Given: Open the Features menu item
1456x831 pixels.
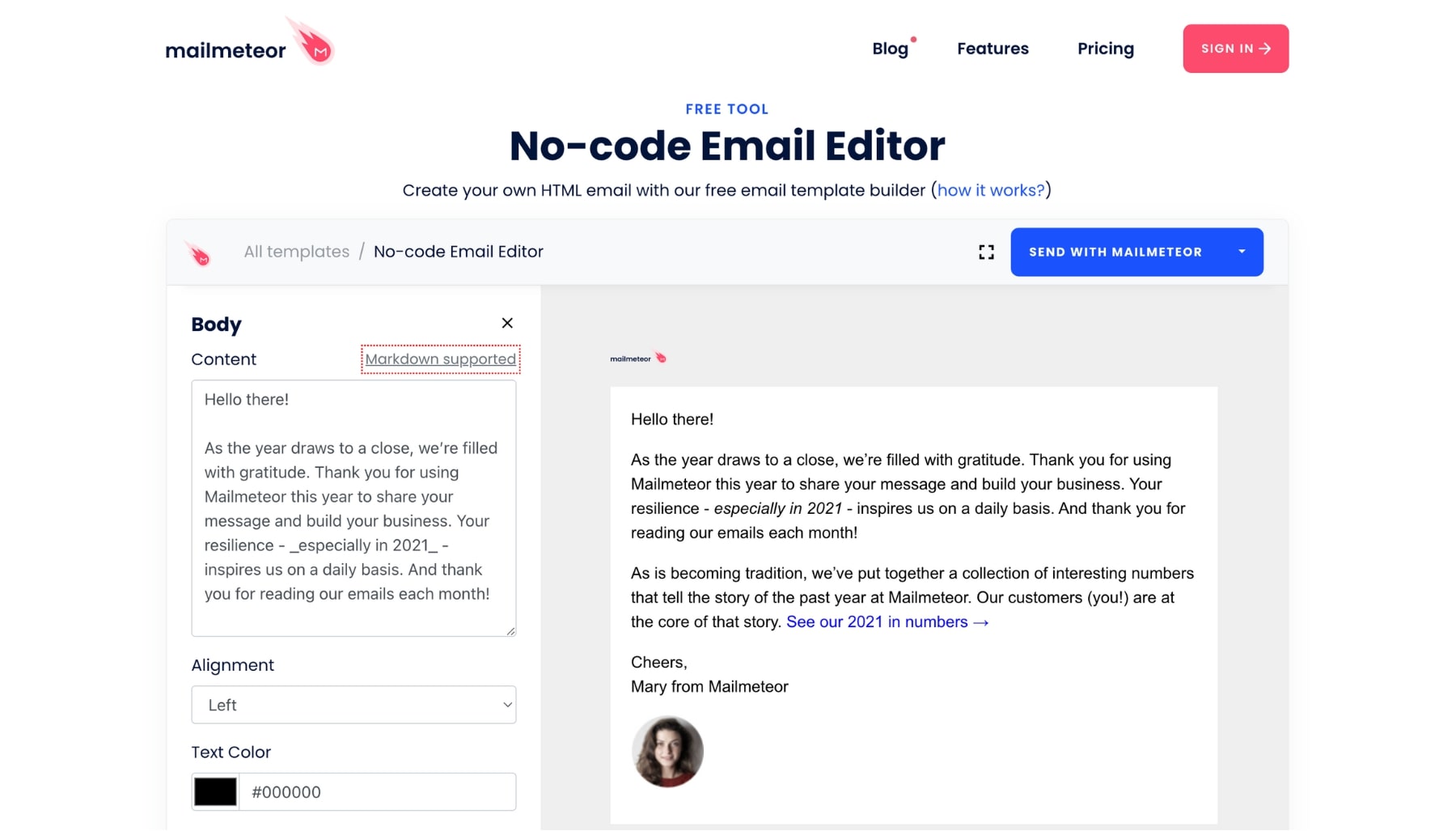Looking at the screenshot, I should [993, 49].
